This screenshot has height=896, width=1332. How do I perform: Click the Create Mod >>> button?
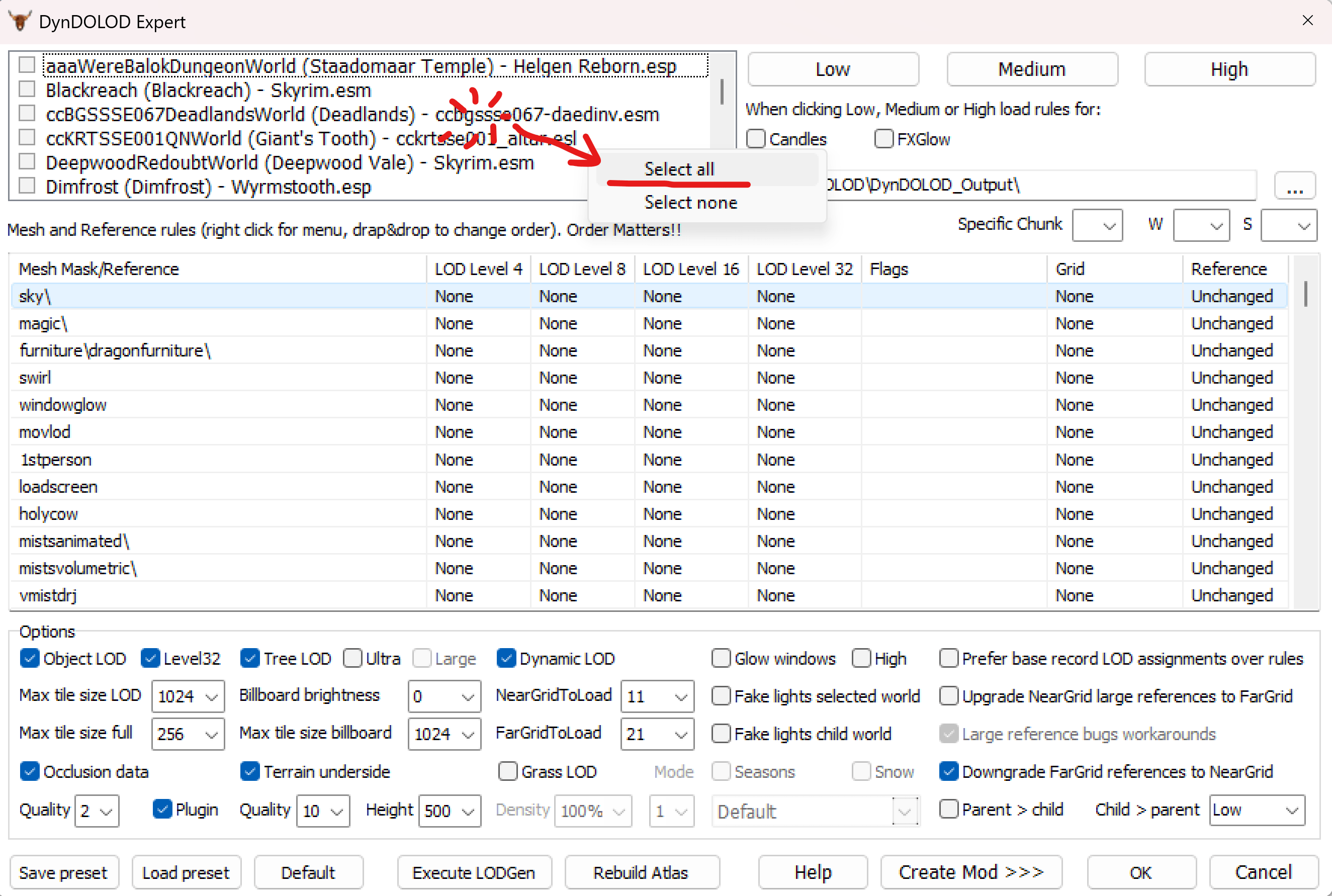pyautogui.click(x=970, y=872)
